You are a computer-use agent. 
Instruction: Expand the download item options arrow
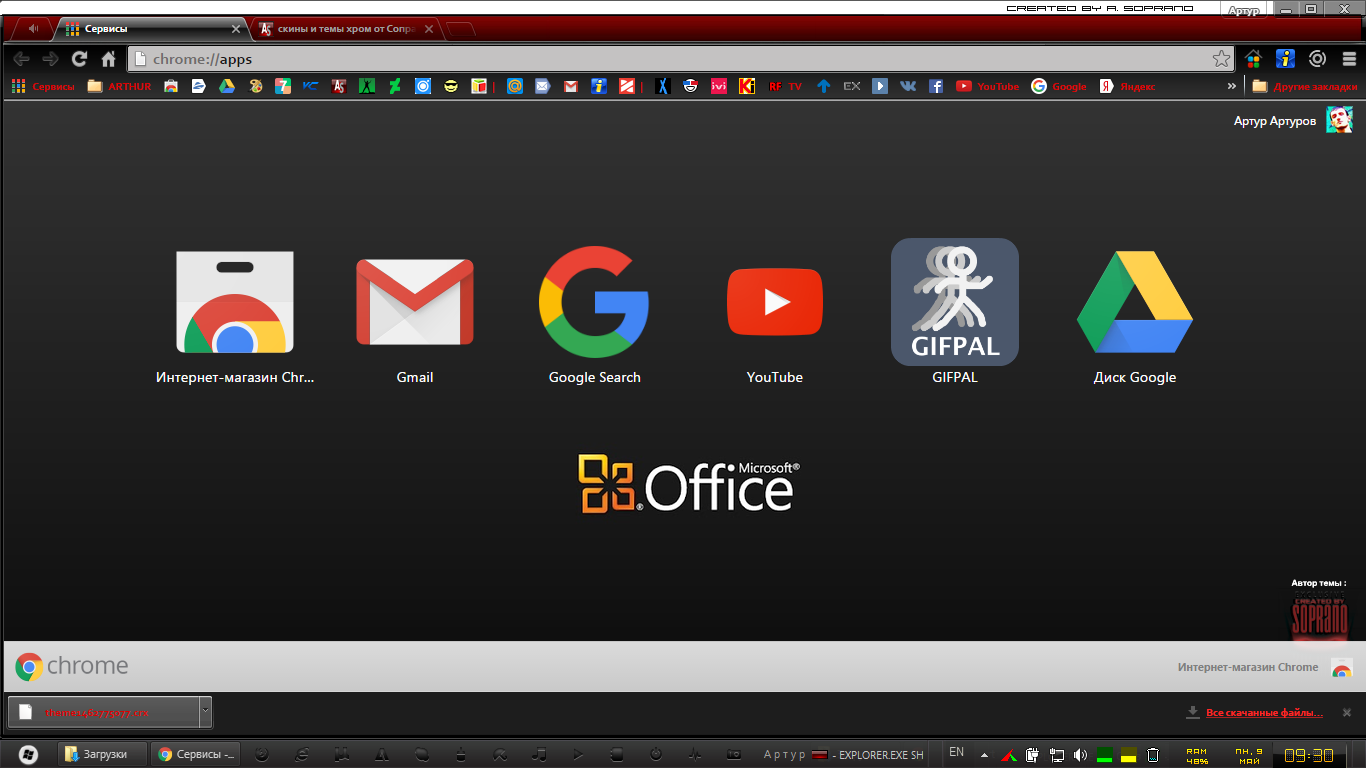206,712
